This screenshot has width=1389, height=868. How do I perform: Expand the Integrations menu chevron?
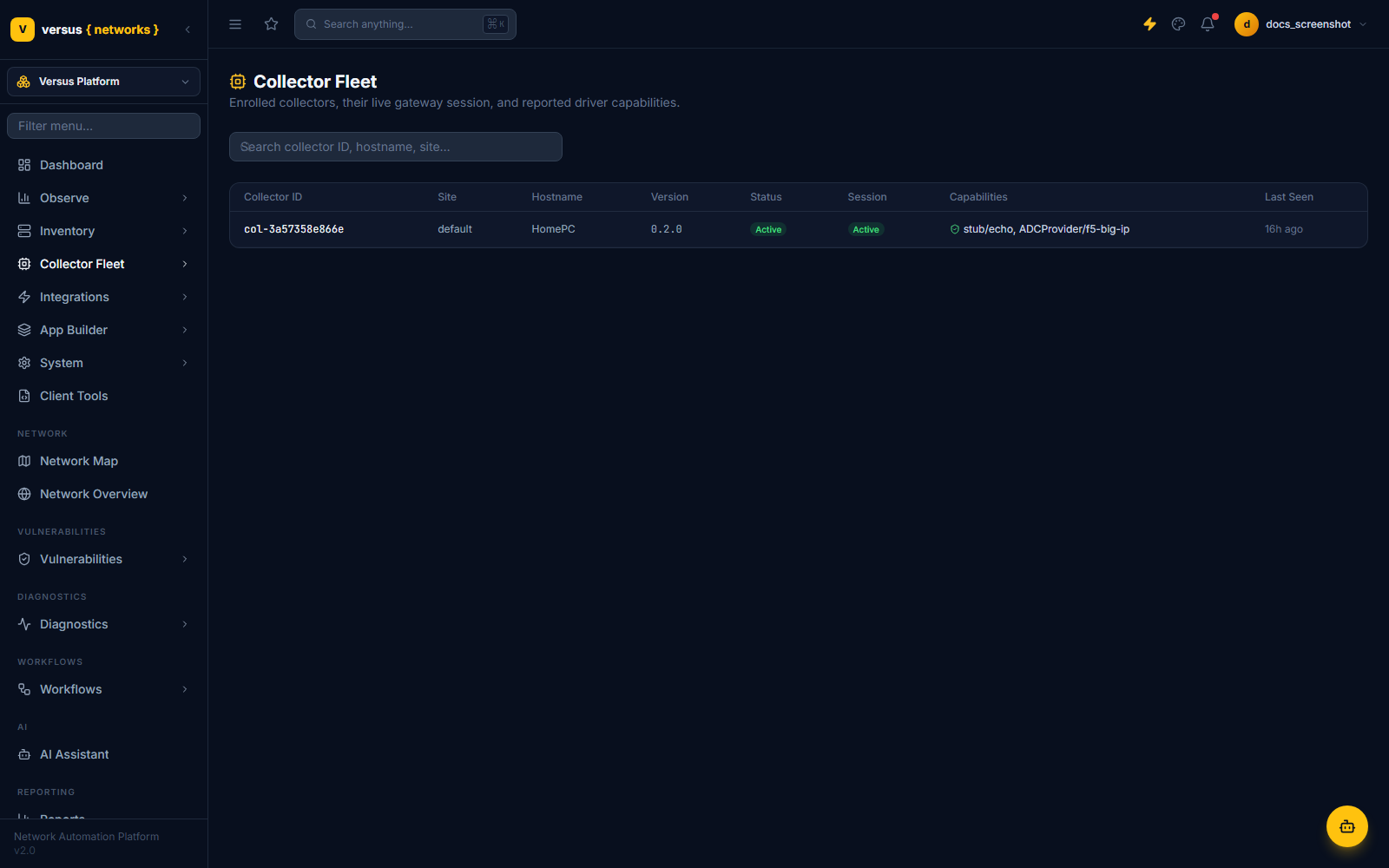click(185, 297)
